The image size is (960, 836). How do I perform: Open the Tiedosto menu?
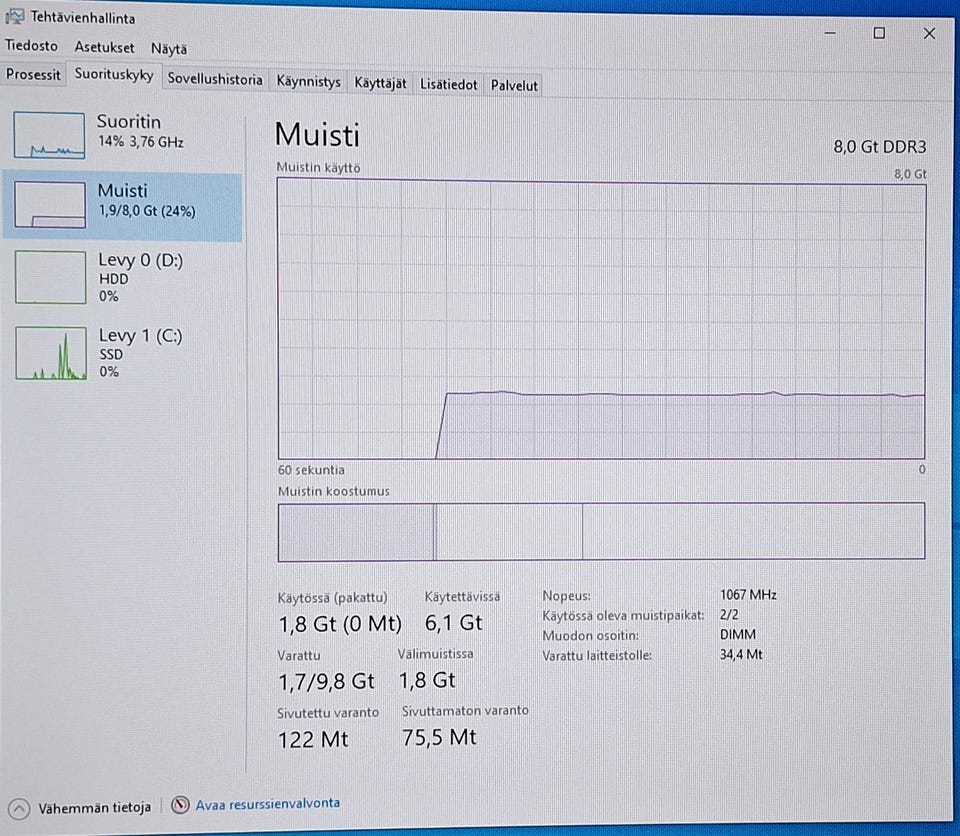tap(31, 46)
